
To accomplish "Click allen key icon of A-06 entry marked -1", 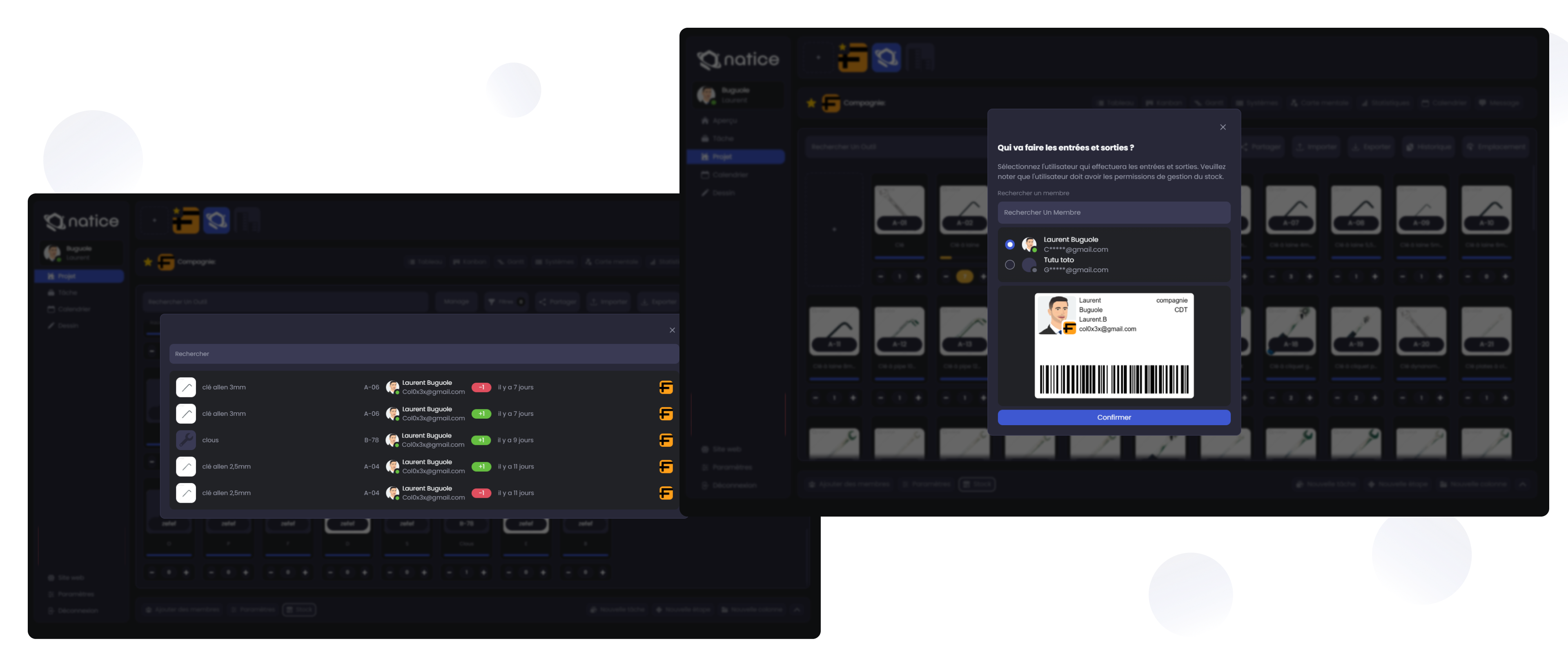I will pyautogui.click(x=186, y=387).
